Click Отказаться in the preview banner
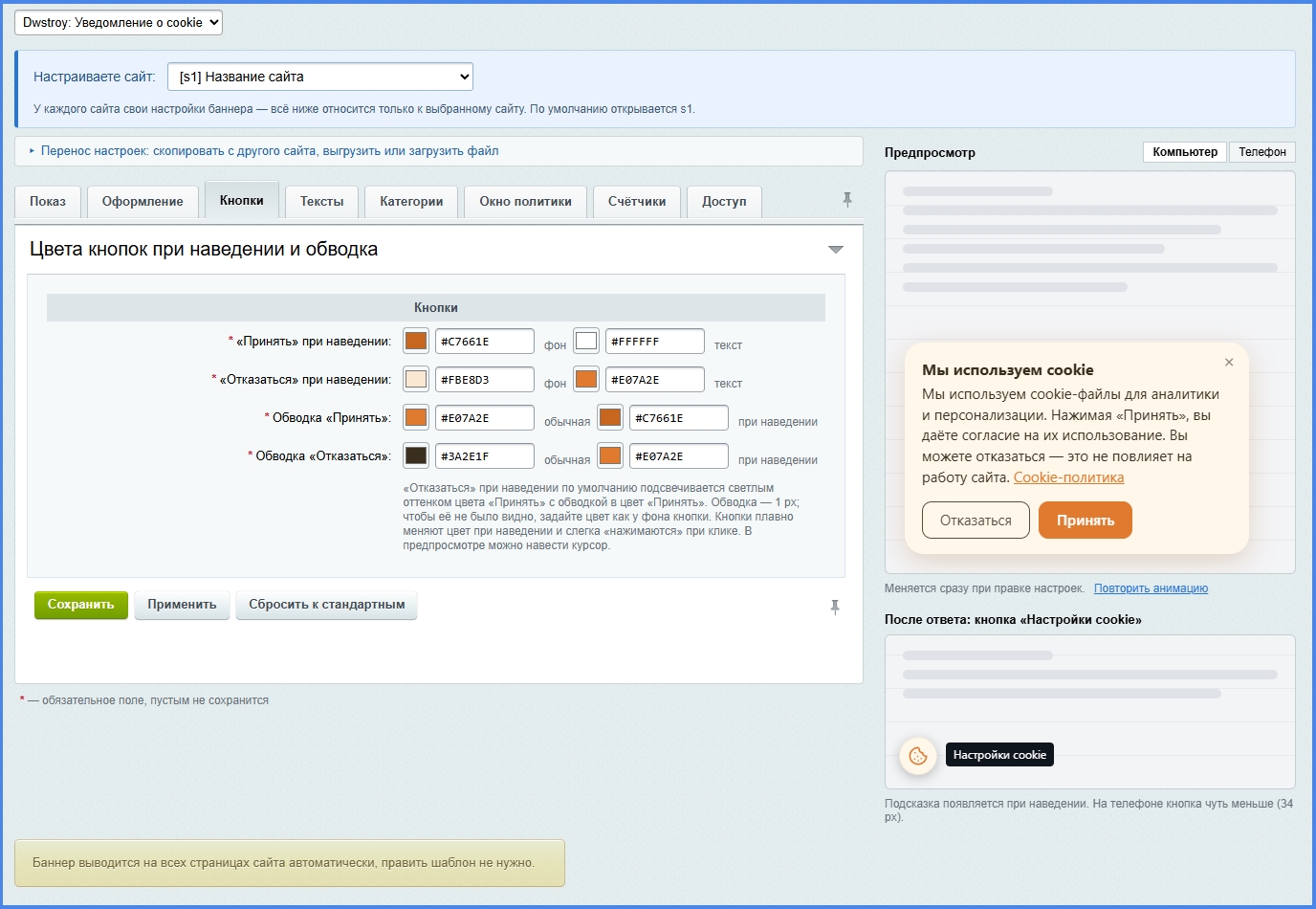The width and height of the screenshot is (1316, 909). (976, 521)
